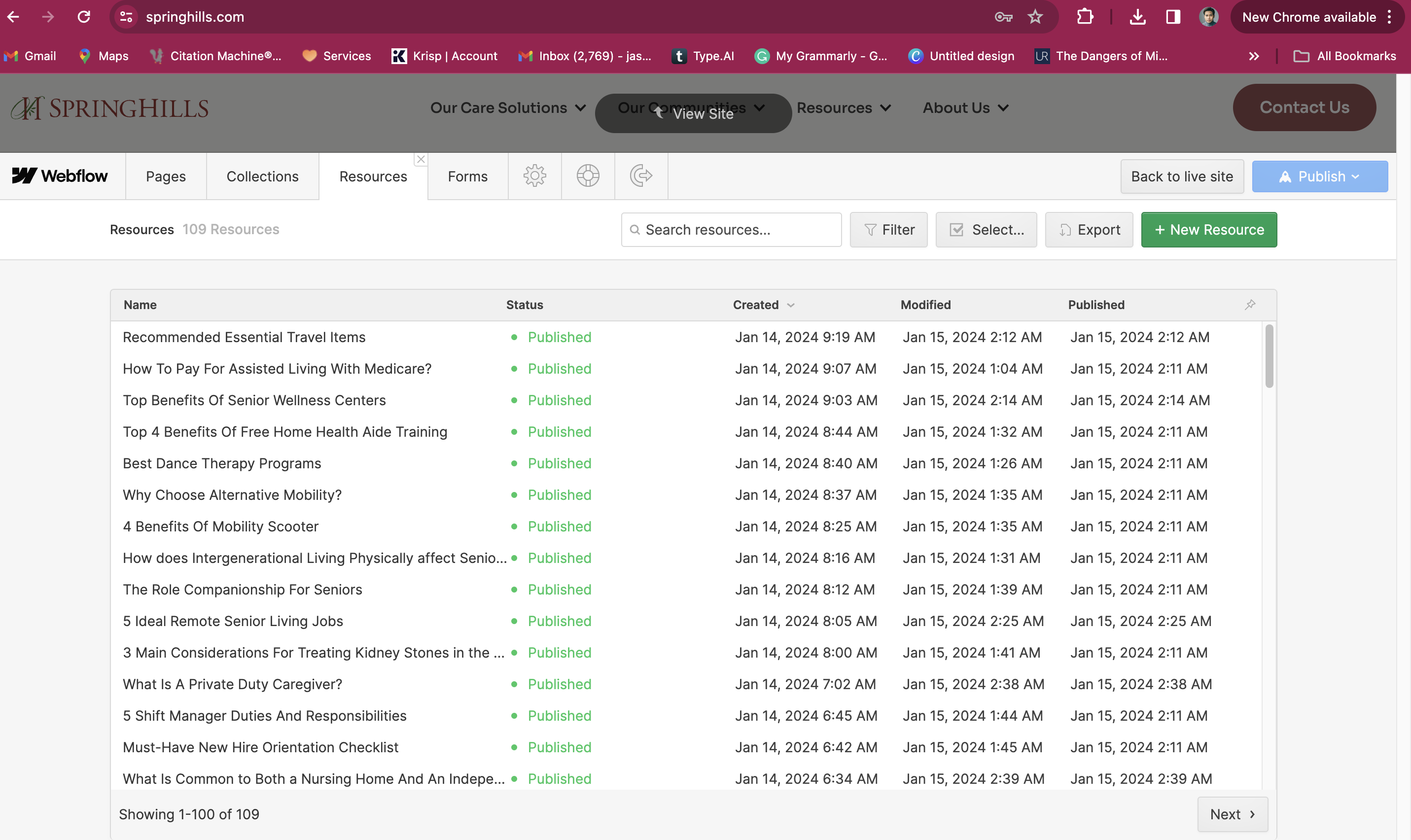Open the Filter options for resources
The width and height of the screenshot is (1411, 840).
coord(888,230)
